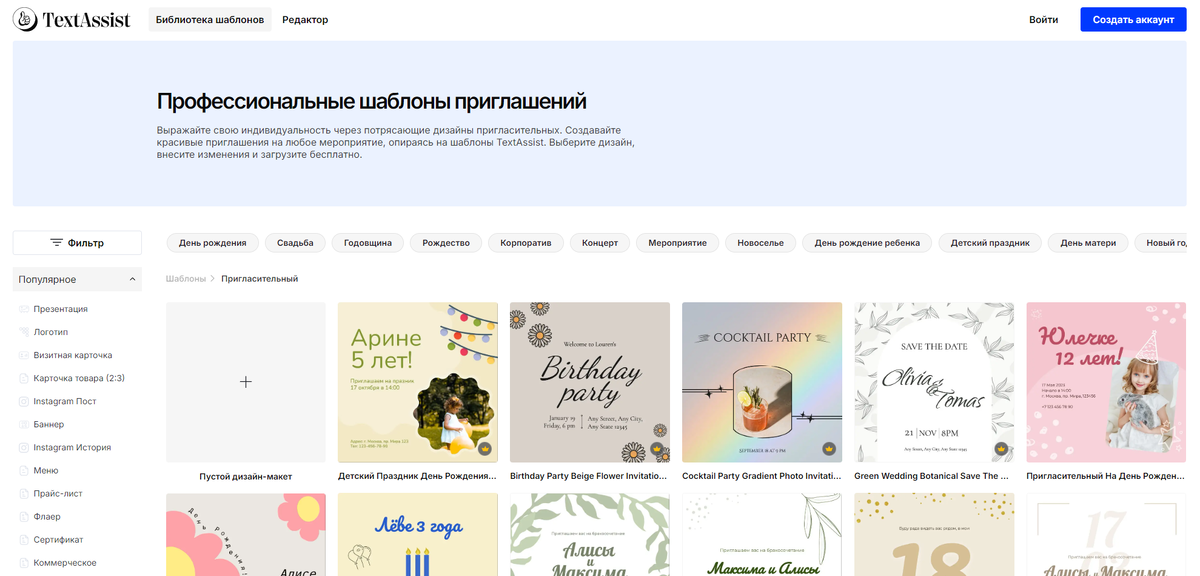
Task: Click the Шаблоны breadcrumb link
Action: (186, 279)
